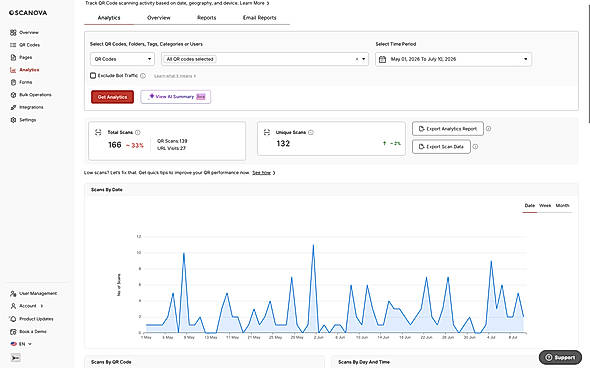Viewport: 590px width, 368px height.
Task: Collapse sidebar using bottom arrow icon
Action: [15, 357]
